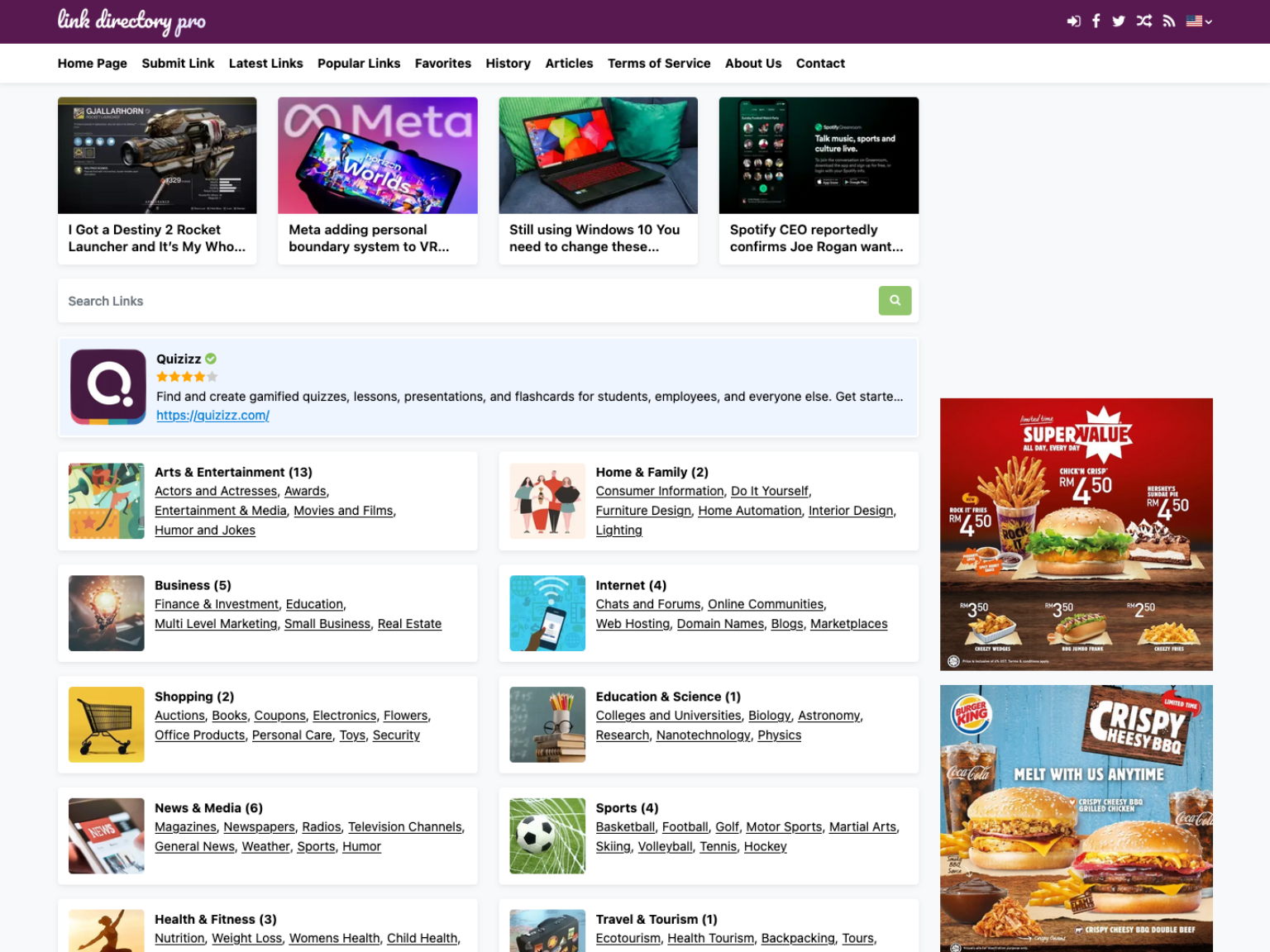Open the Twitter icon in header
This screenshot has height=952, width=1270.
click(x=1119, y=21)
